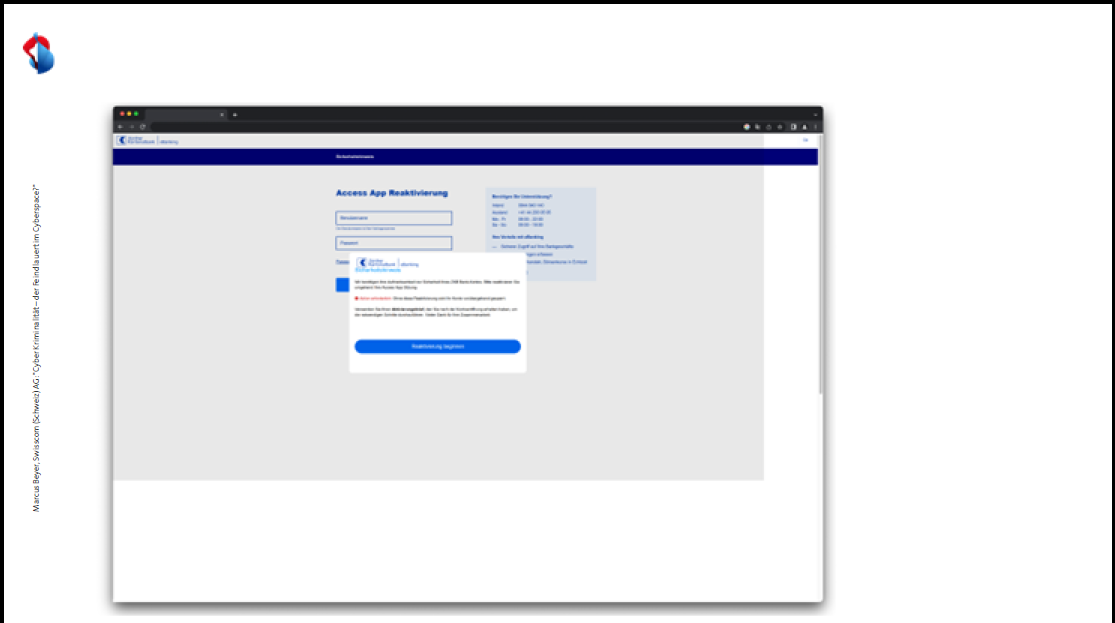Open the browser profile avatar
Screen dimensions: 1115x623
point(805,127)
